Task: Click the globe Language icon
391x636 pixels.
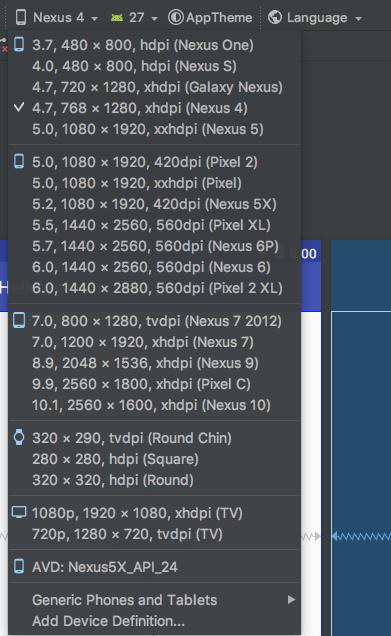Action: (x=275, y=17)
